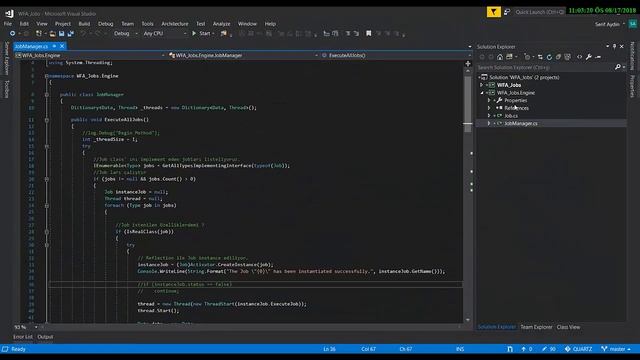Select the Solution 'WFA_Jobs' root node
The image size is (640, 360).
point(524,77)
